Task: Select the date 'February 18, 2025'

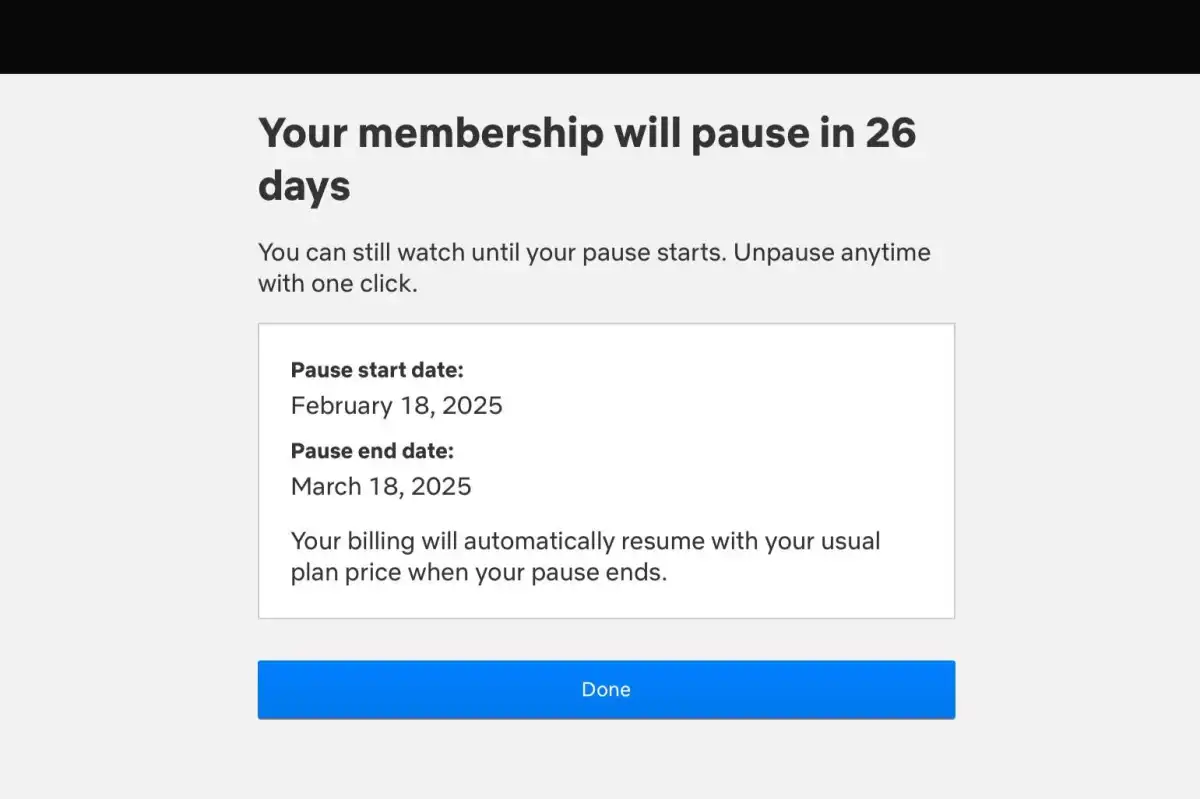Action: tap(396, 406)
